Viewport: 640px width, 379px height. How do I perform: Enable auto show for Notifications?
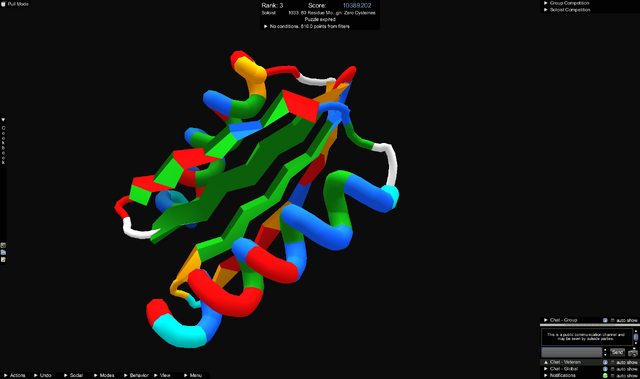click(613, 375)
